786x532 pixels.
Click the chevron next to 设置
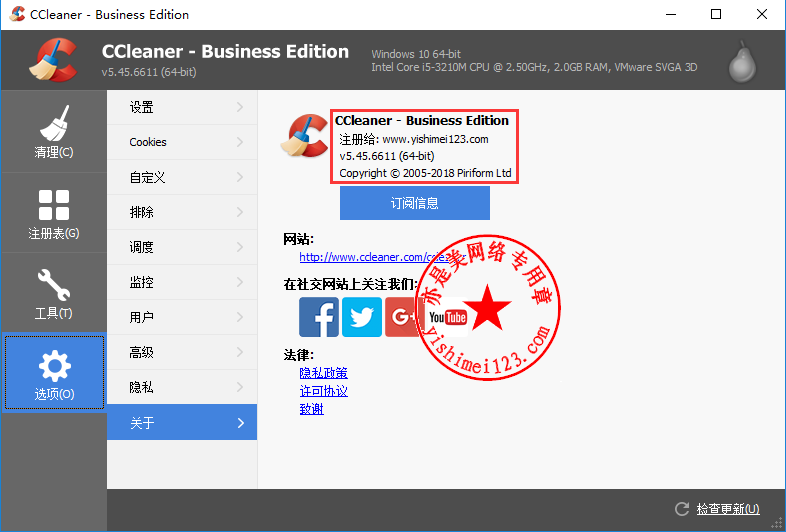240,107
